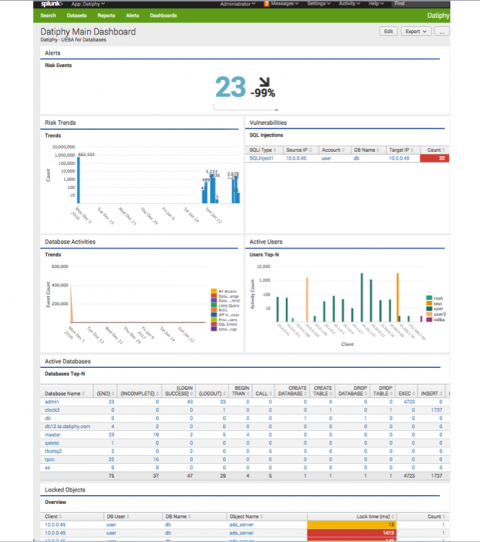Screen dimensions: 480x542
Task: Toggle the SQL Errors legend swatch
Action: pyautogui.click(x=214, y=324)
